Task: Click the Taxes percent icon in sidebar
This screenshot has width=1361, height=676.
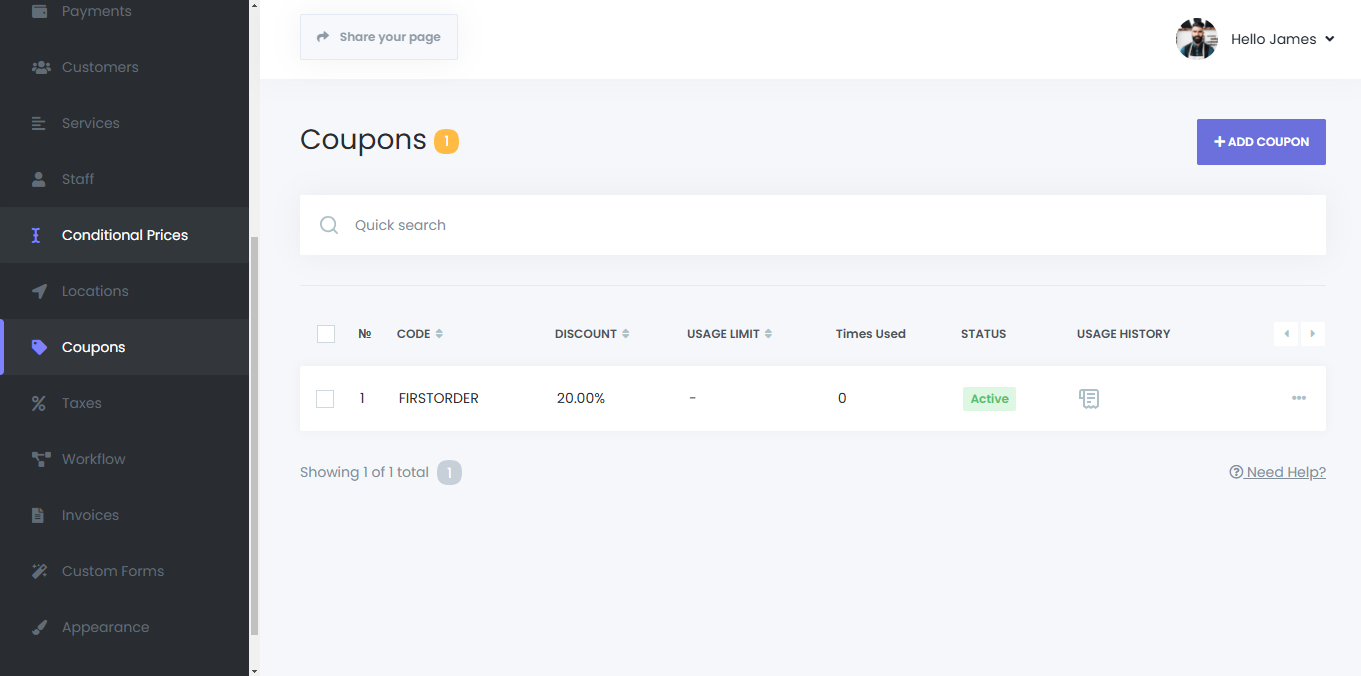Action: click(39, 403)
